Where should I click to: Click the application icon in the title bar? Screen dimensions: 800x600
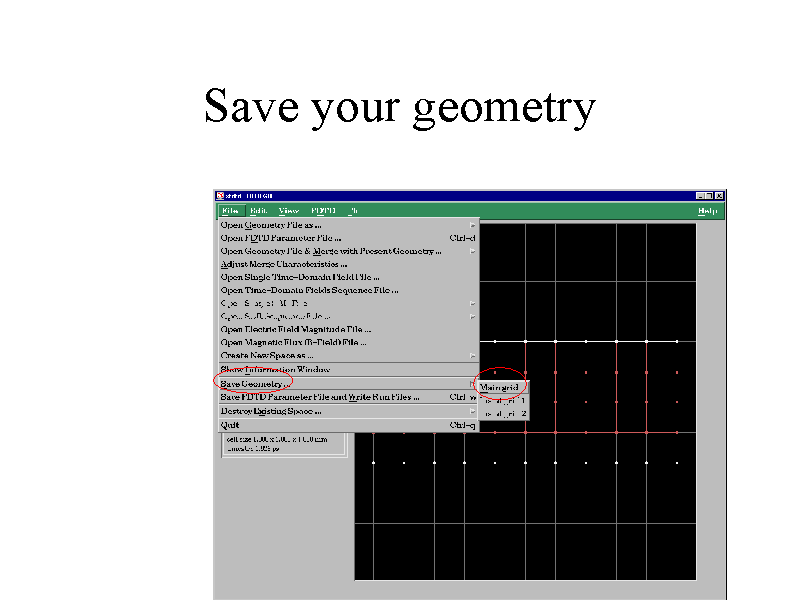click(220, 196)
